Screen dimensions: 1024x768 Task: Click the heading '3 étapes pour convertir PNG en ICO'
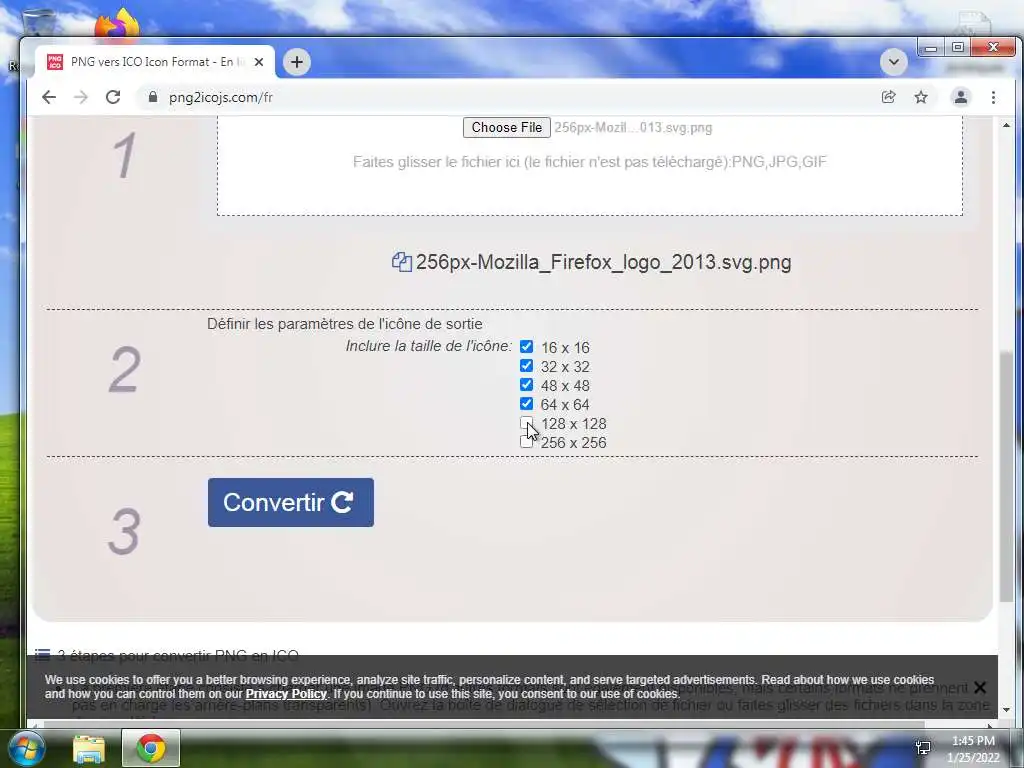tap(178, 654)
